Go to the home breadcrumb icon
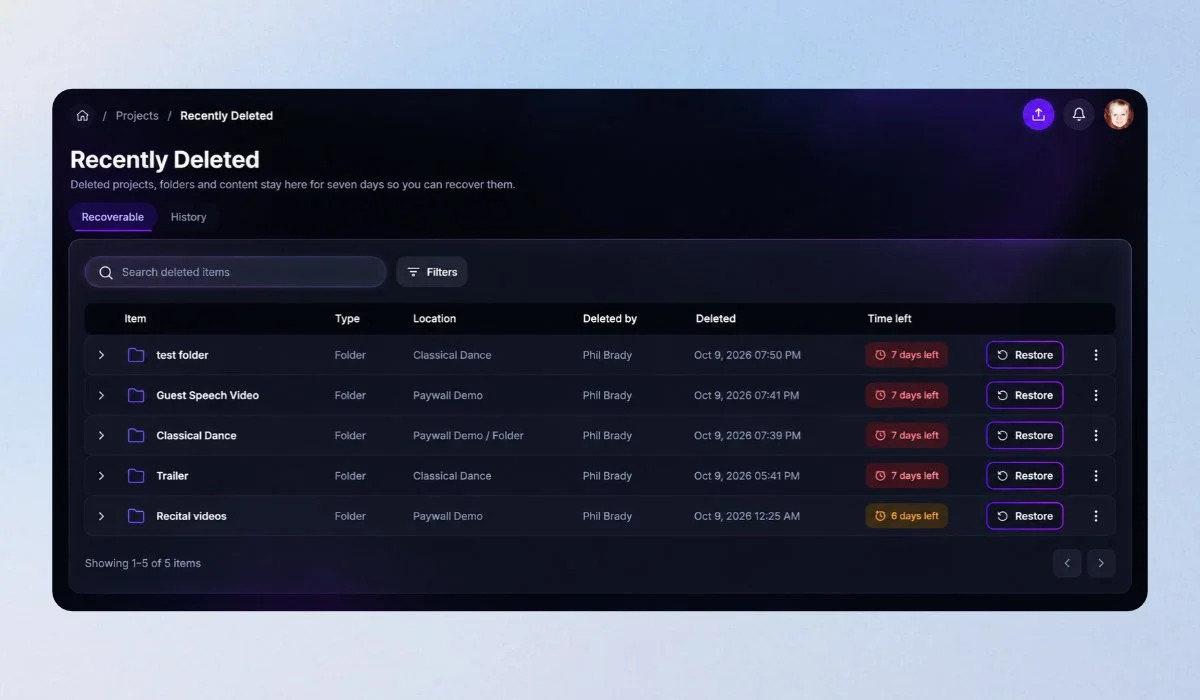1200x700 pixels. point(82,116)
